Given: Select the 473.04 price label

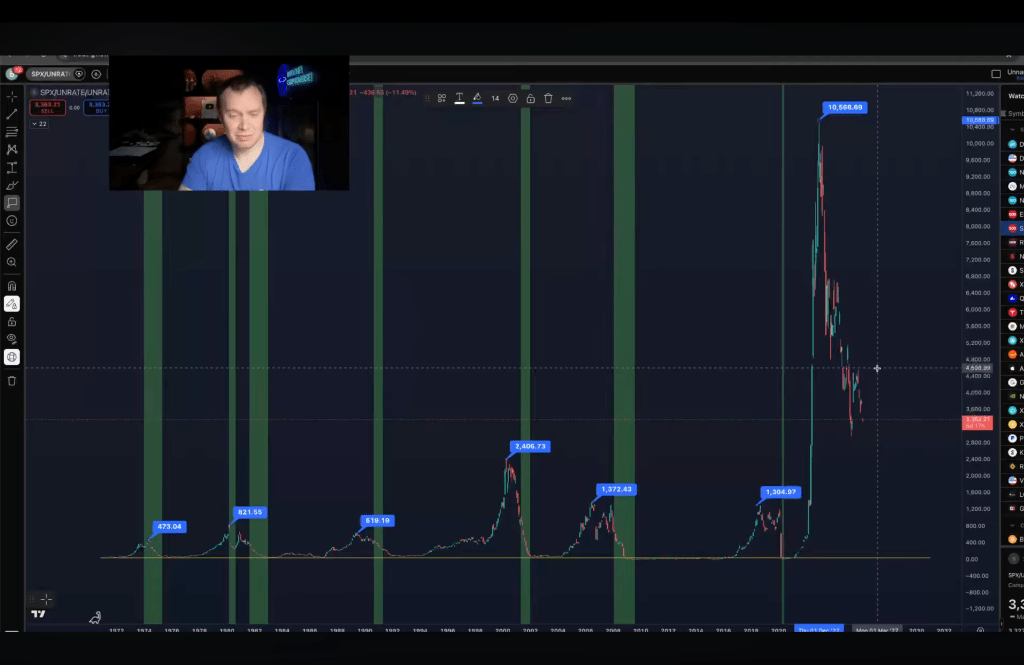Looking at the screenshot, I should click(169, 527).
